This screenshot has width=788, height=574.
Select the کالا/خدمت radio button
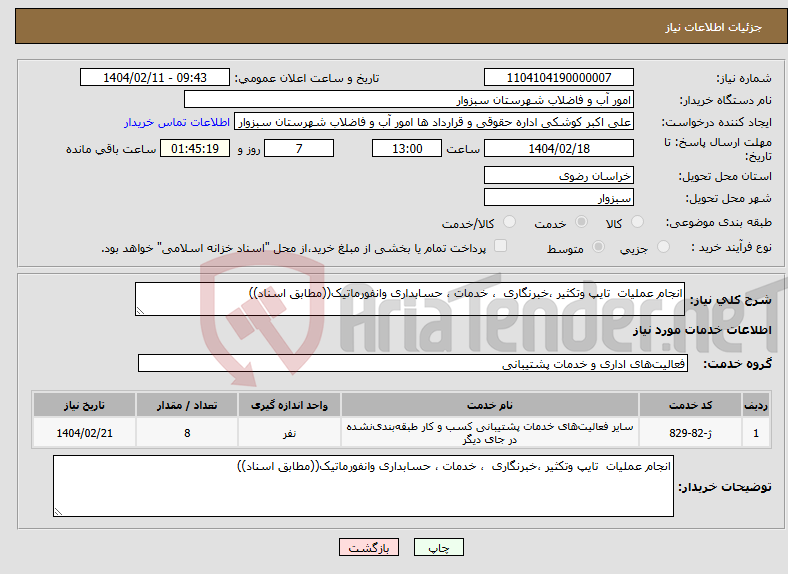(510, 222)
